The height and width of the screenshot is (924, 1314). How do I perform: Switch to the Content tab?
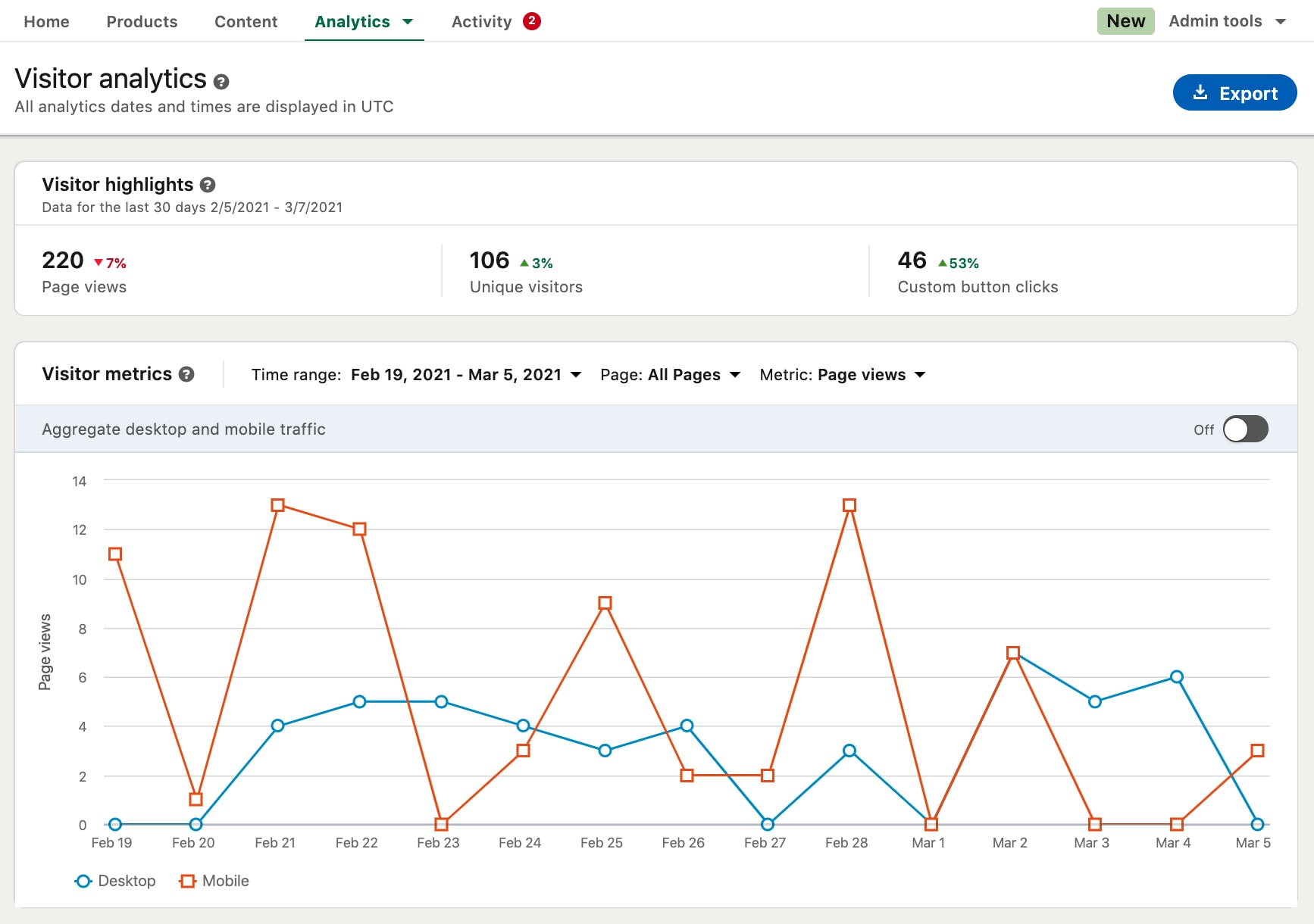click(x=246, y=21)
